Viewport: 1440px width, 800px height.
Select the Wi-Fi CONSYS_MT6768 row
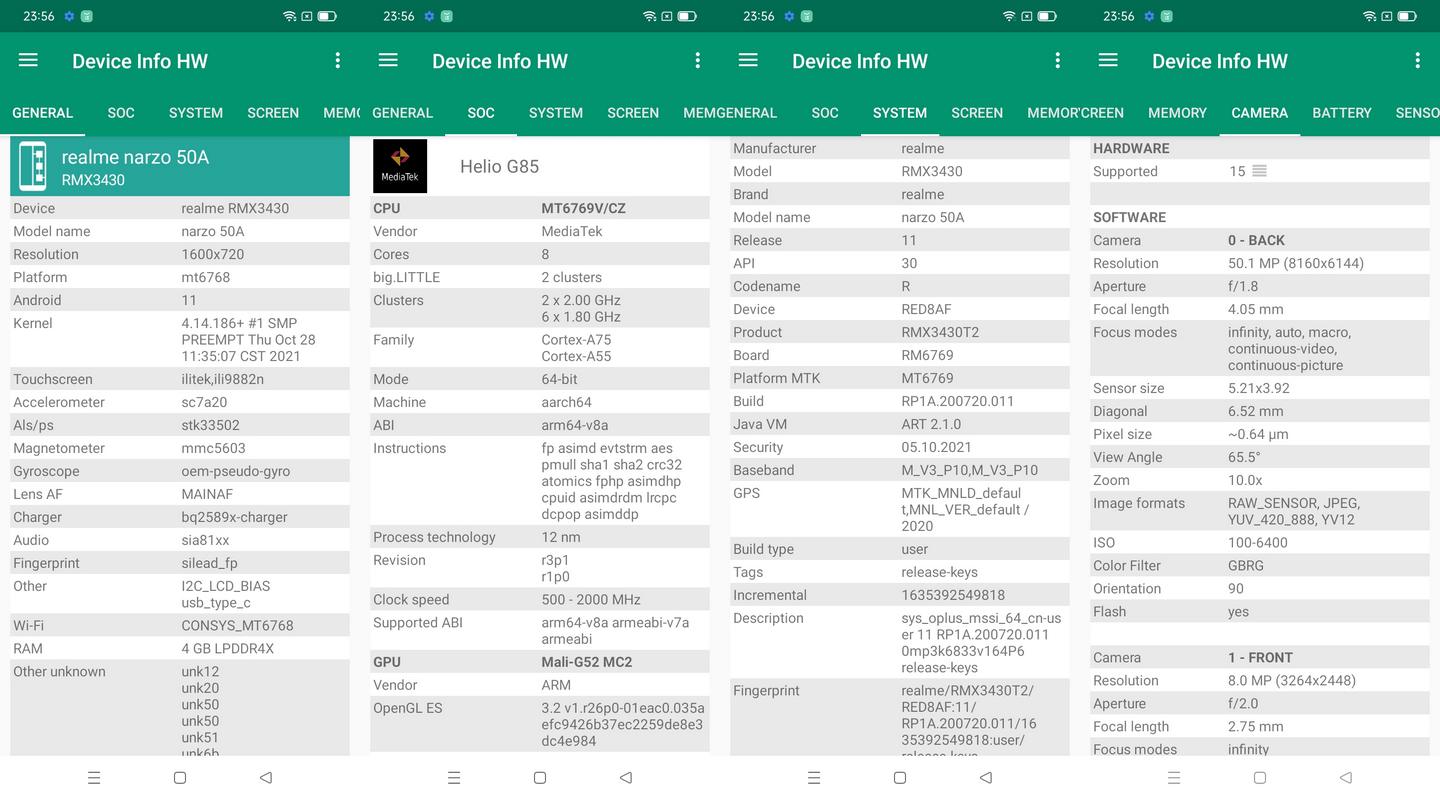coord(180,625)
